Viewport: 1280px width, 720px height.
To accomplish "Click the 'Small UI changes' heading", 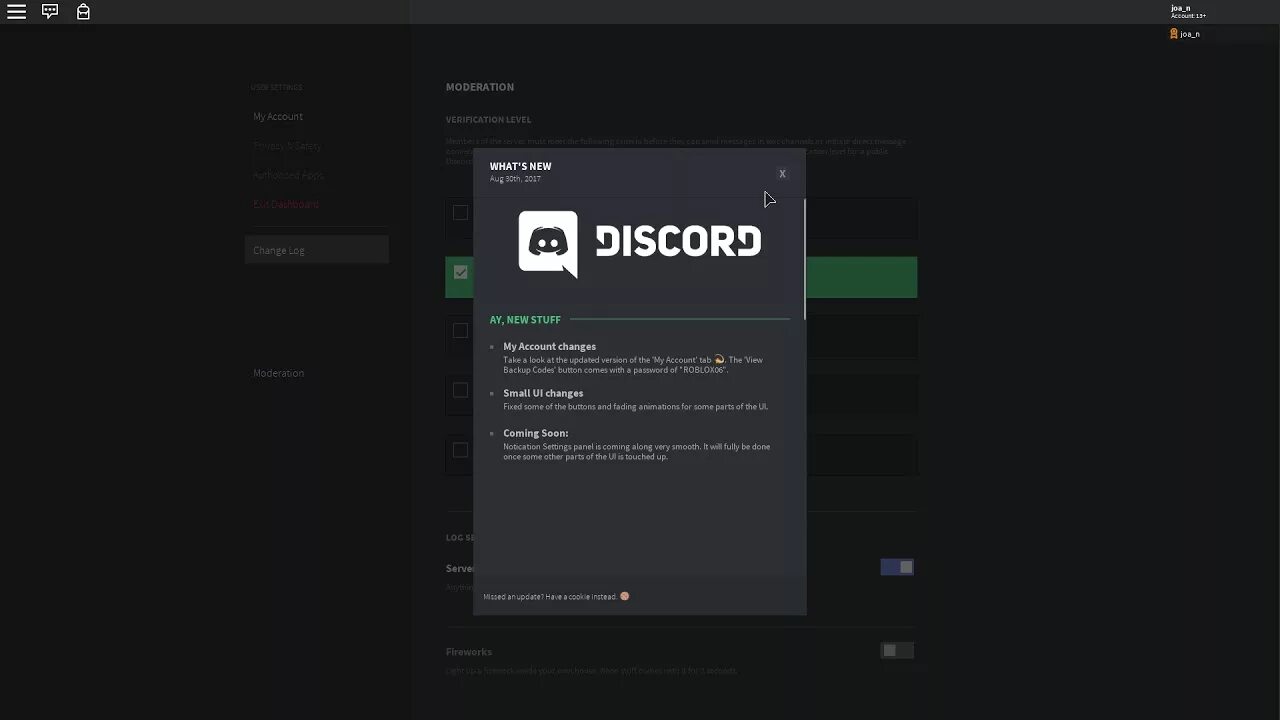I will [x=543, y=393].
